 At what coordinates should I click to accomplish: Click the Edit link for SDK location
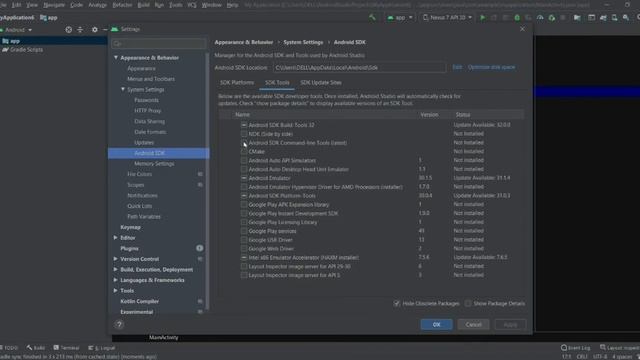click(457, 67)
